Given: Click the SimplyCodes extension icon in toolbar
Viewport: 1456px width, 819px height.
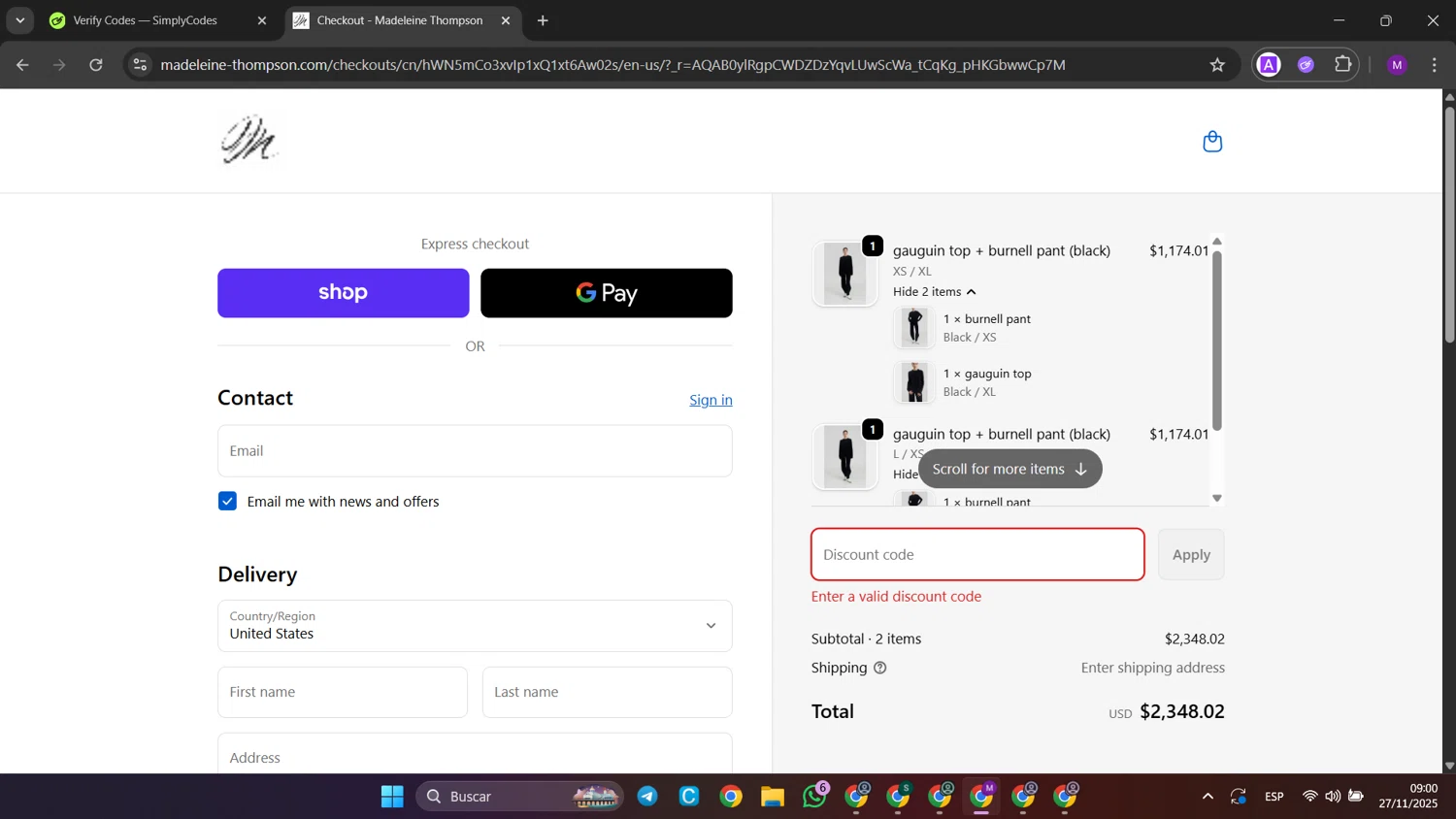Looking at the screenshot, I should pos(1307,65).
